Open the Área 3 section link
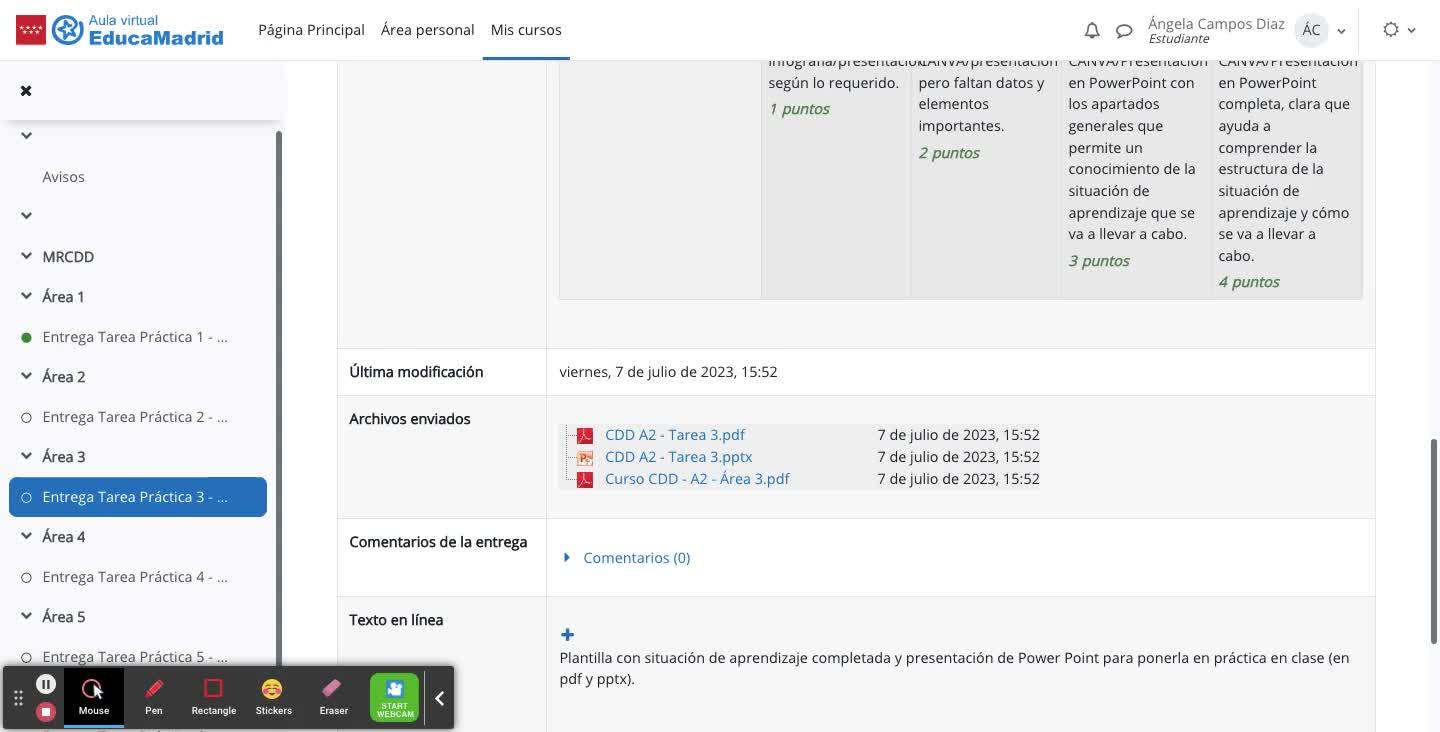 pyautogui.click(x=63, y=457)
